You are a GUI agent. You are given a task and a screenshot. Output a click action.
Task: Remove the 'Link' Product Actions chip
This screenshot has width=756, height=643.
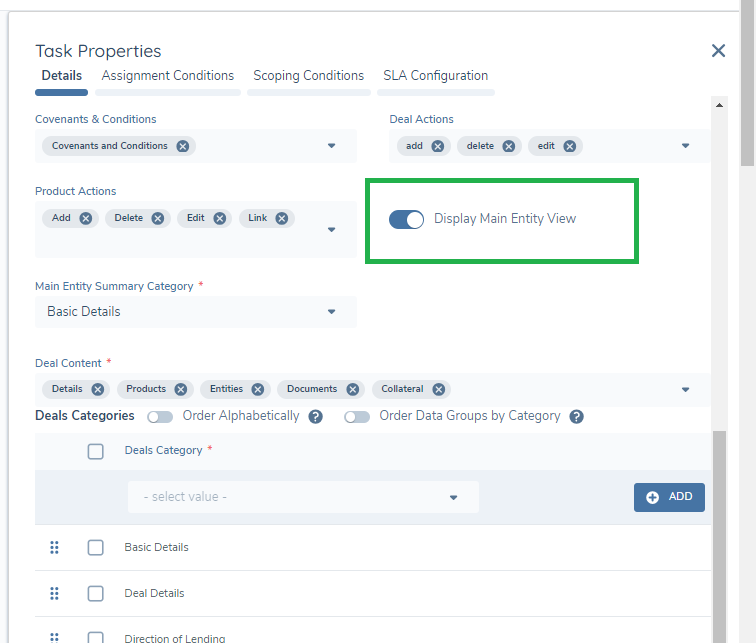click(282, 218)
